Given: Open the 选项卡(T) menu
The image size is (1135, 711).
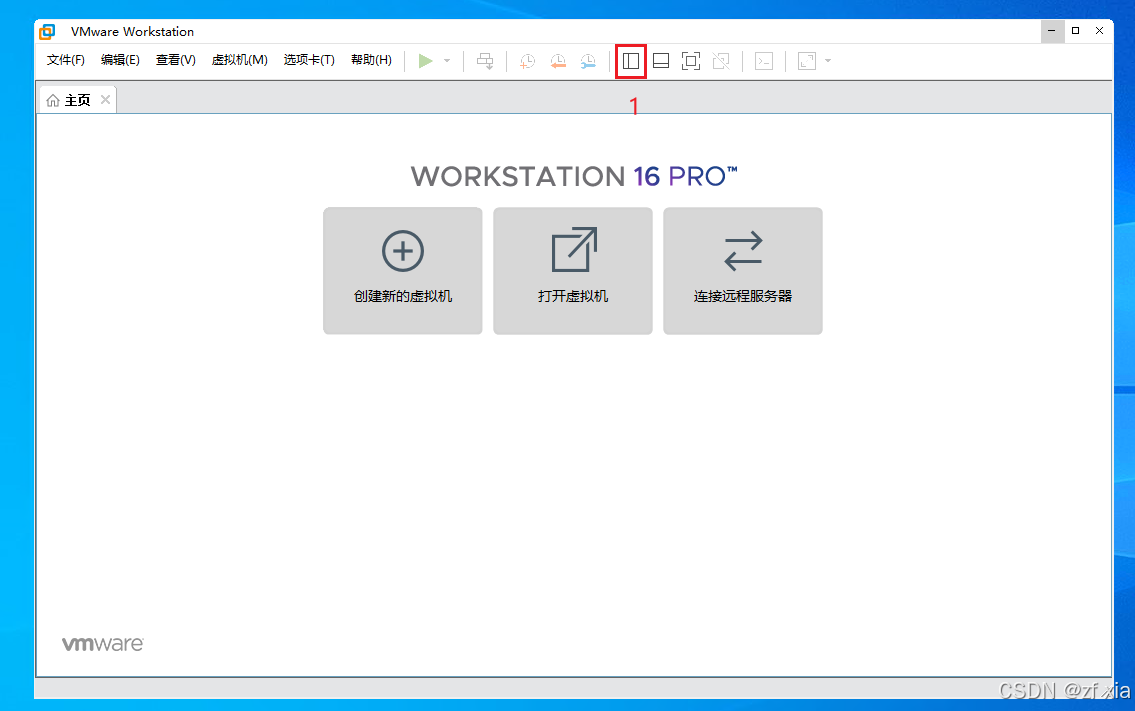Looking at the screenshot, I should pos(309,60).
